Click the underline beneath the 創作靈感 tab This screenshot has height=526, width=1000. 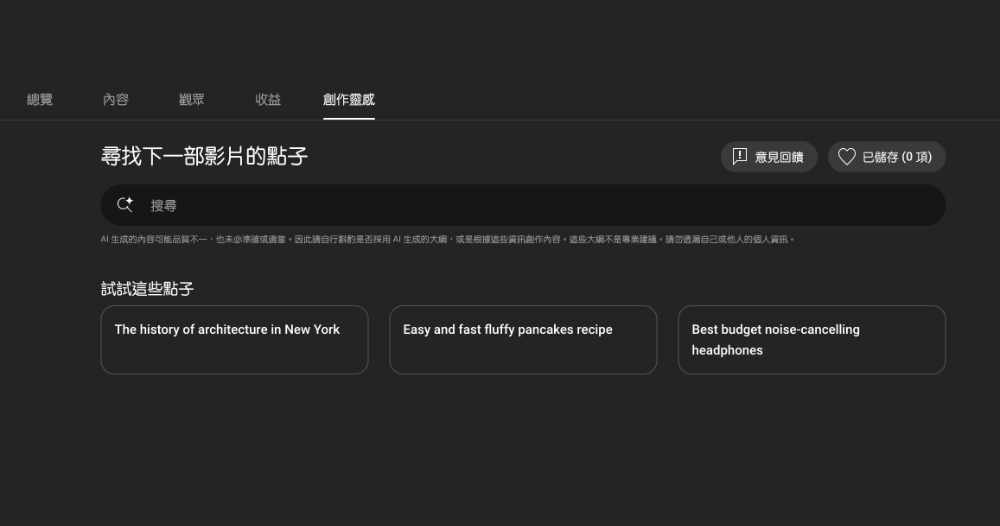tap(348, 118)
